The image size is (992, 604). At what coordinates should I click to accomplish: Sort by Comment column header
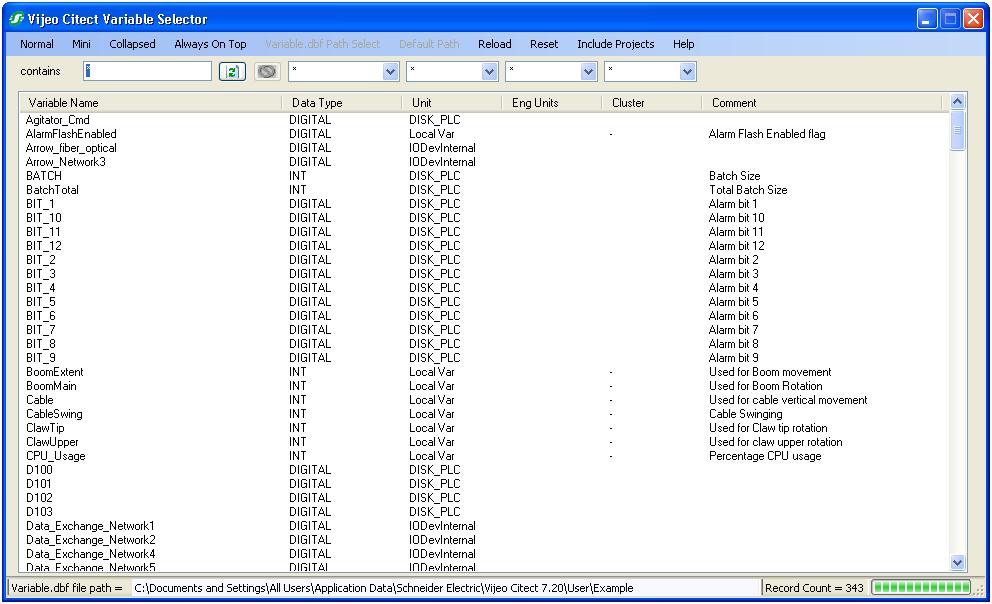coord(822,102)
